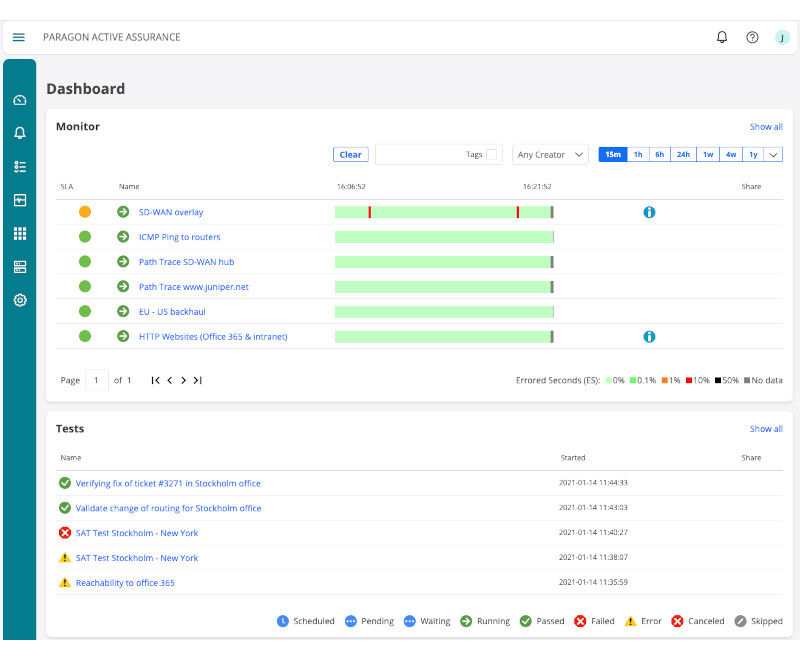Click the info icon beside SD-WAN overlay
Image resolution: width=800 pixels, height=660 pixels.
coord(649,212)
